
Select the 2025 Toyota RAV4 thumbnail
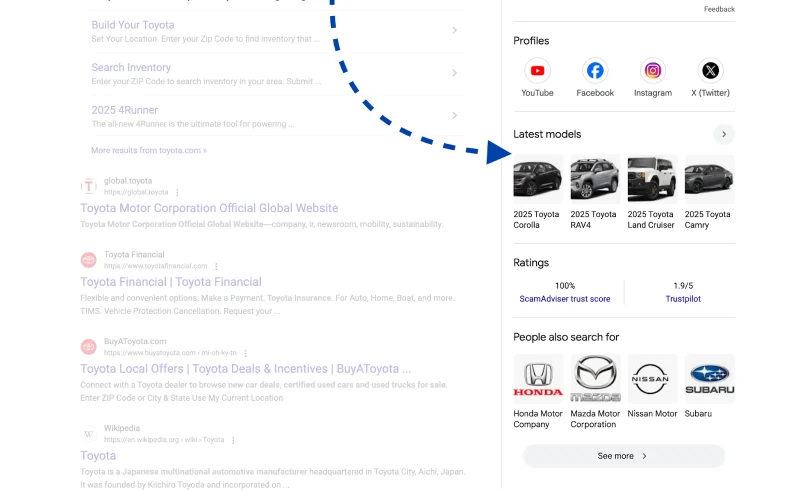point(595,180)
